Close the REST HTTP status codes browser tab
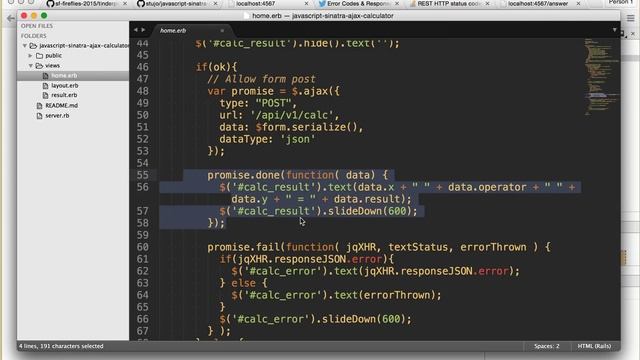Image resolution: width=640 pixels, height=360 pixels. point(487,3)
